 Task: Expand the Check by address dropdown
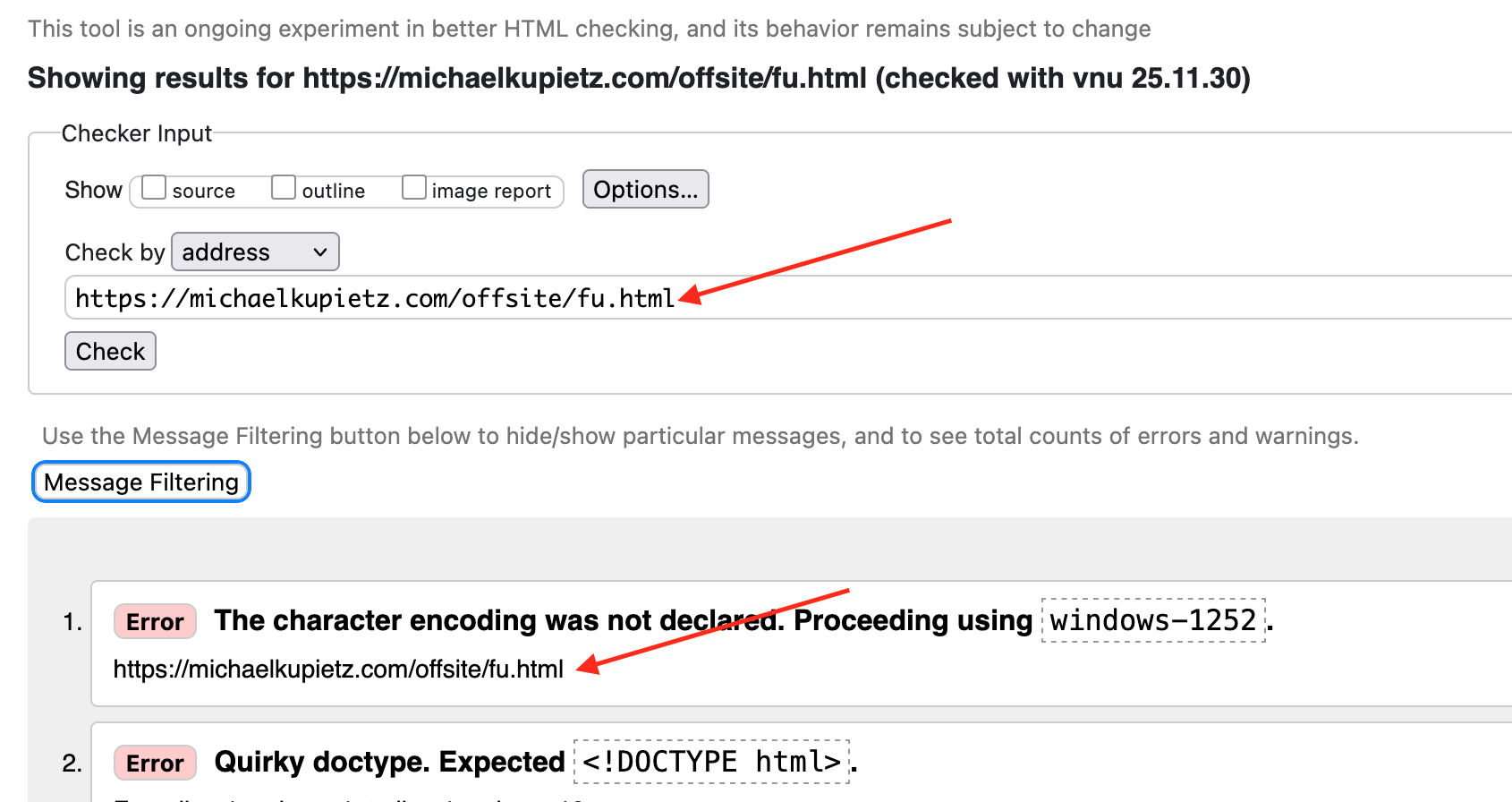pyautogui.click(x=255, y=252)
